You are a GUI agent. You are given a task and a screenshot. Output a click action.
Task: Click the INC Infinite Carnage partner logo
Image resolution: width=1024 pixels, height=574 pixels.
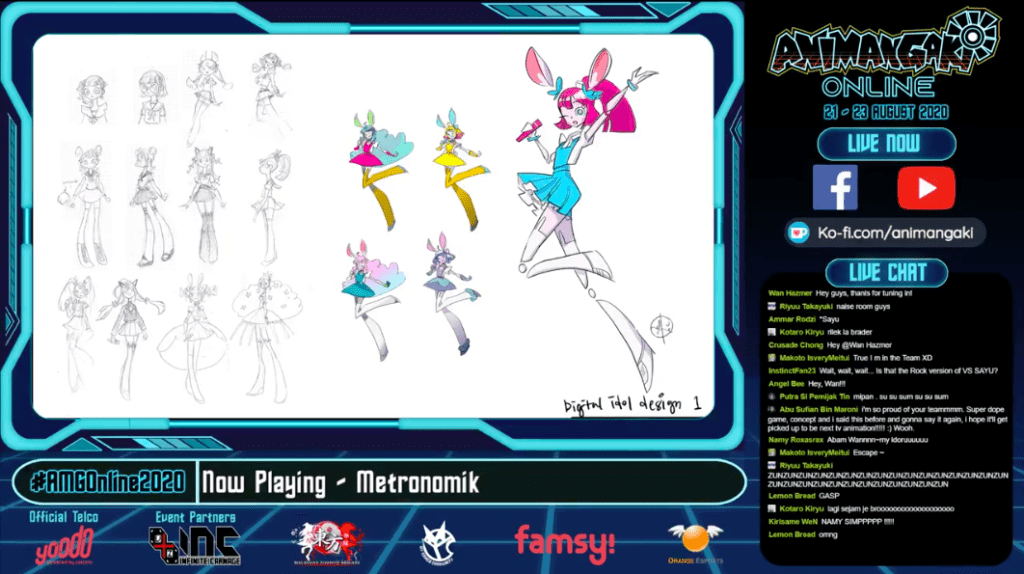pyautogui.click(x=195, y=545)
